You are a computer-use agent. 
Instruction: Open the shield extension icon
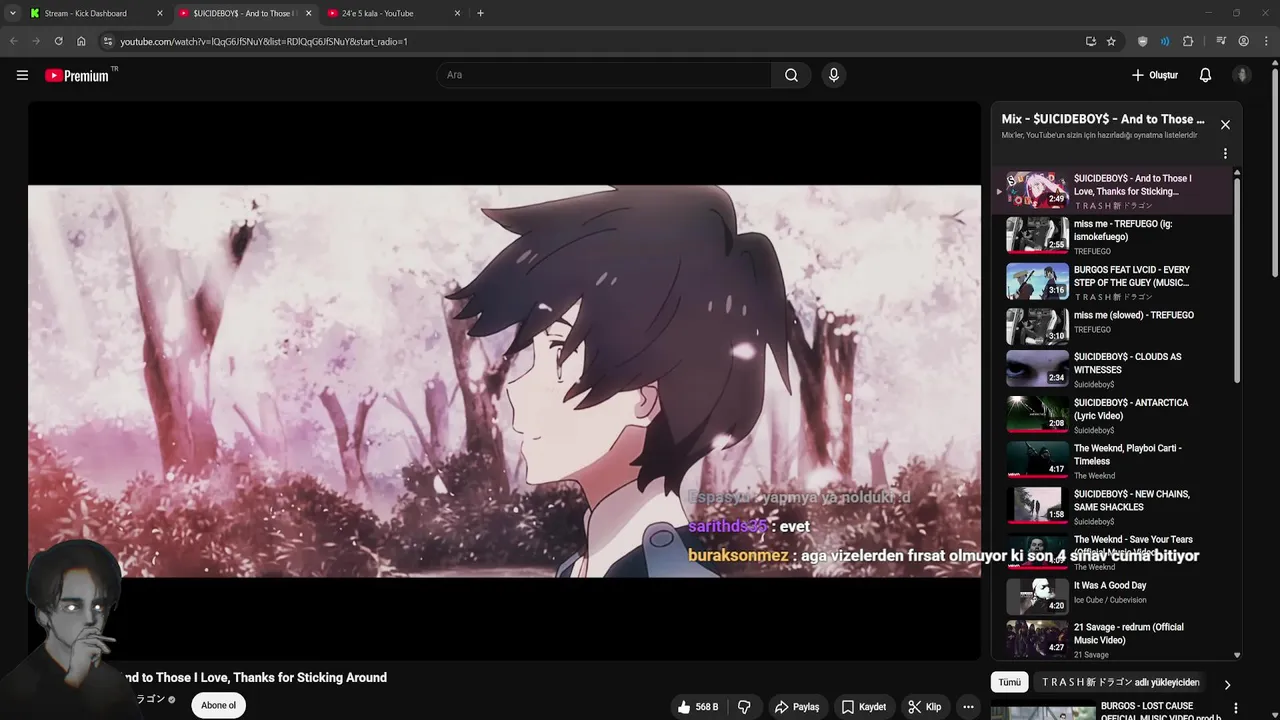tap(1143, 41)
